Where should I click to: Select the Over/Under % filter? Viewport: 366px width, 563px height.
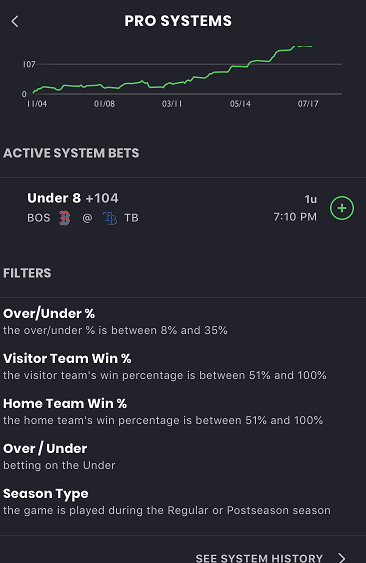pos(115,321)
